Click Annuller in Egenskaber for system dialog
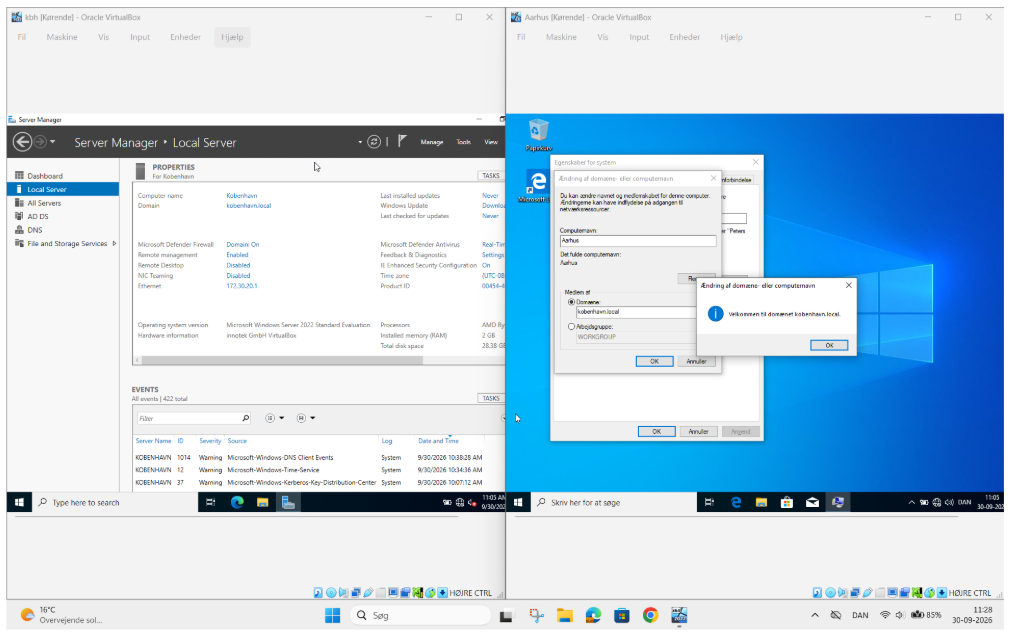The image size is (1010, 635). (698, 431)
